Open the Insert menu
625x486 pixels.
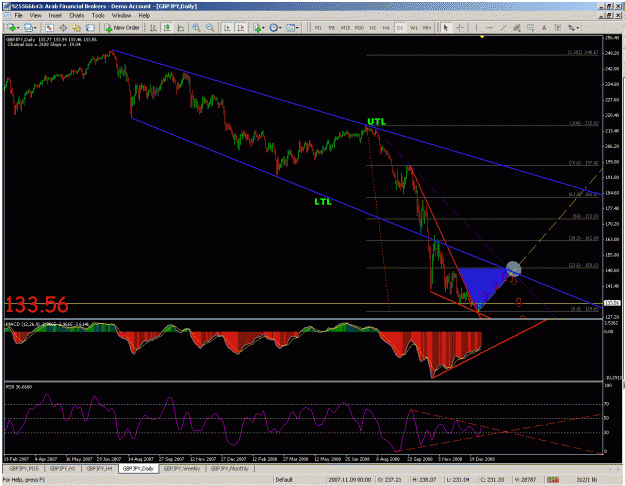click(55, 16)
